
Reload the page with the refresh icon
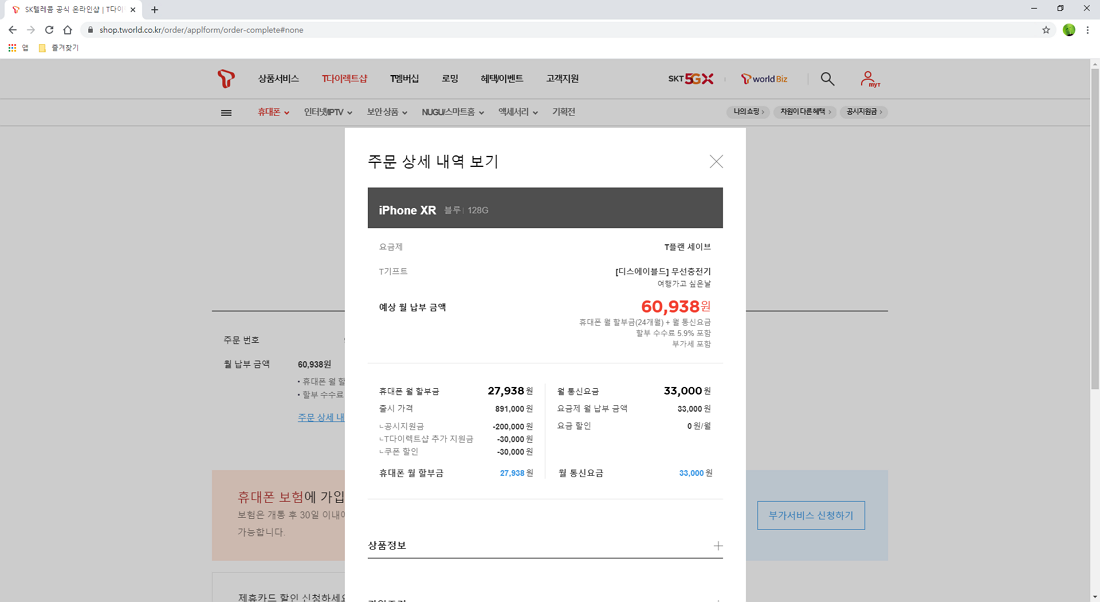(49, 29)
